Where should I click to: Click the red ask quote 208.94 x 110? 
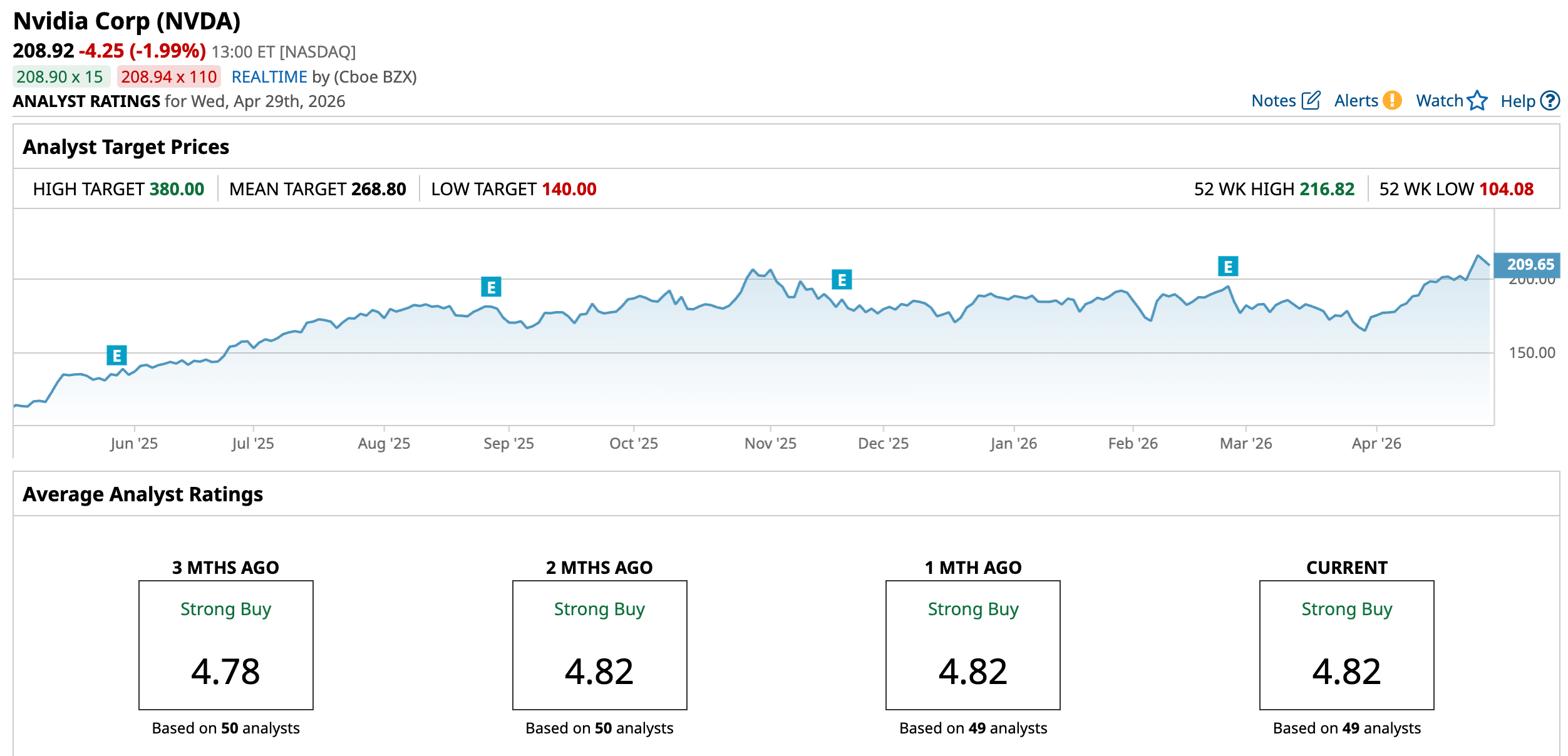click(x=168, y=77)
